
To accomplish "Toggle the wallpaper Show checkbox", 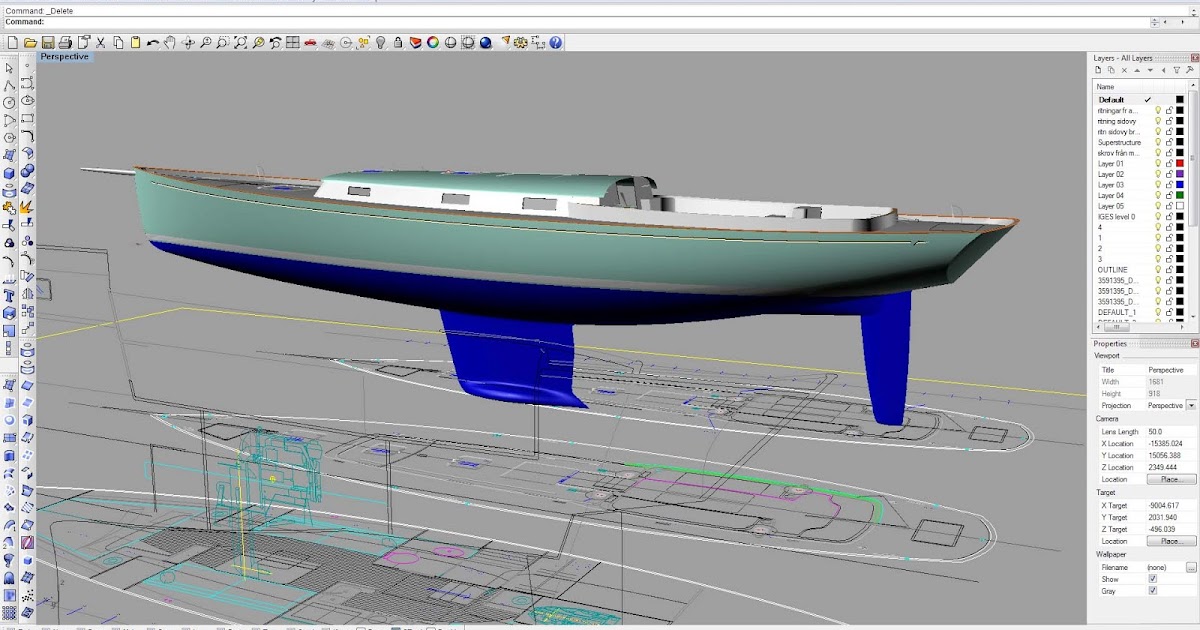I will pos(1153,579).
